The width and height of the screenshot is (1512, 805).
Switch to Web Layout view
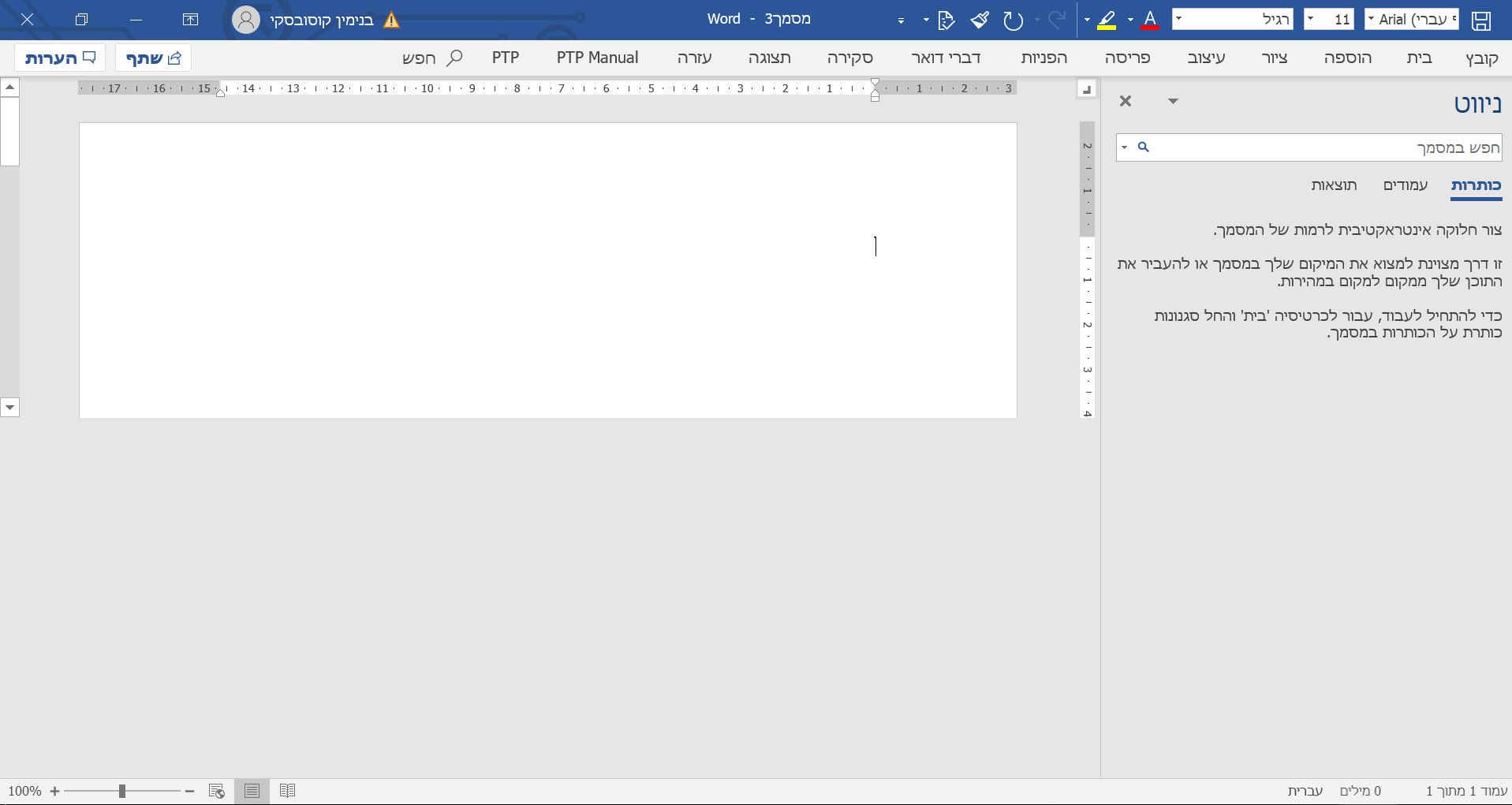216,791
